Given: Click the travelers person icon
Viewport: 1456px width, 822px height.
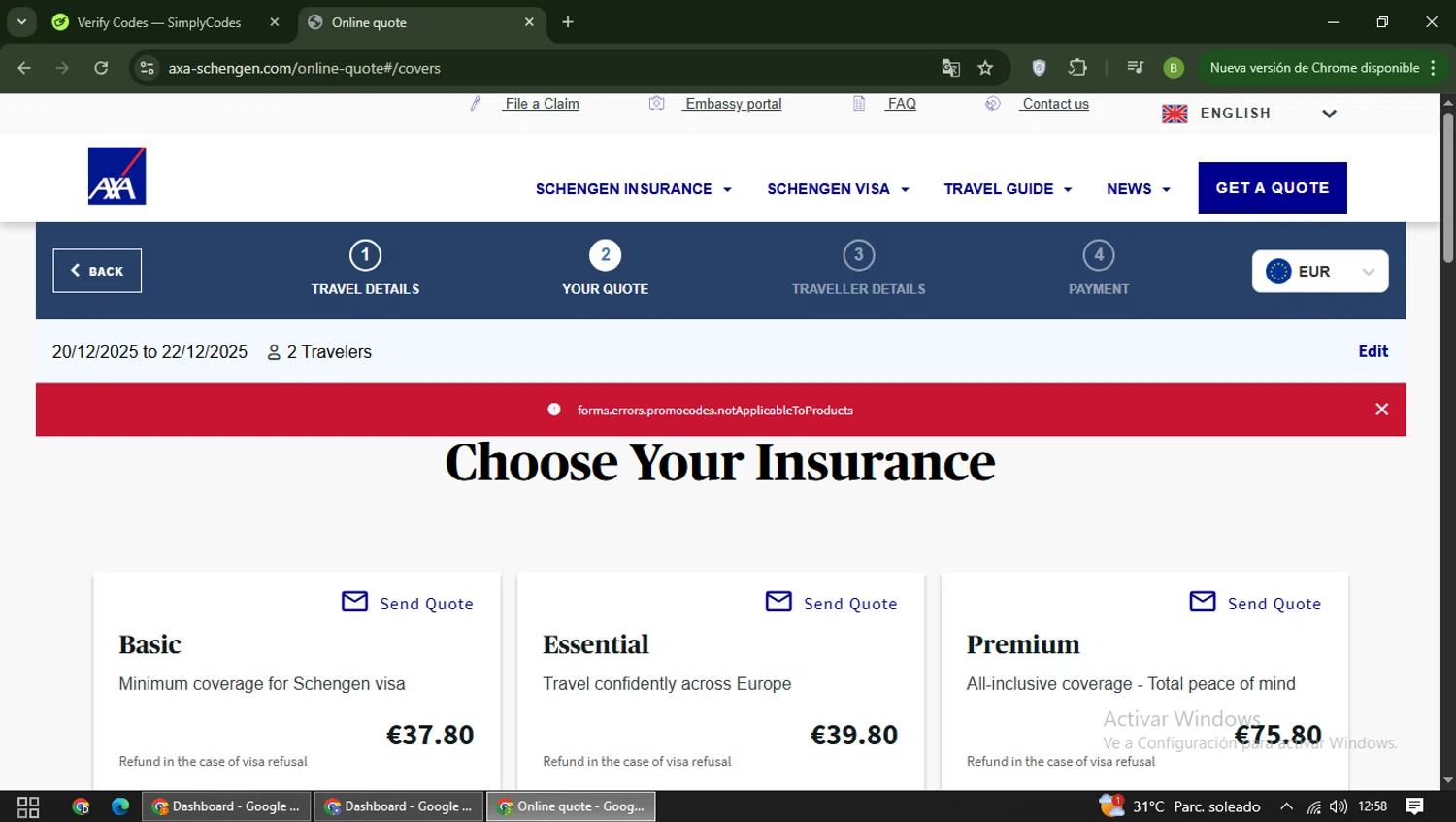Looking at the screenshot, I should tap(274, 352).
